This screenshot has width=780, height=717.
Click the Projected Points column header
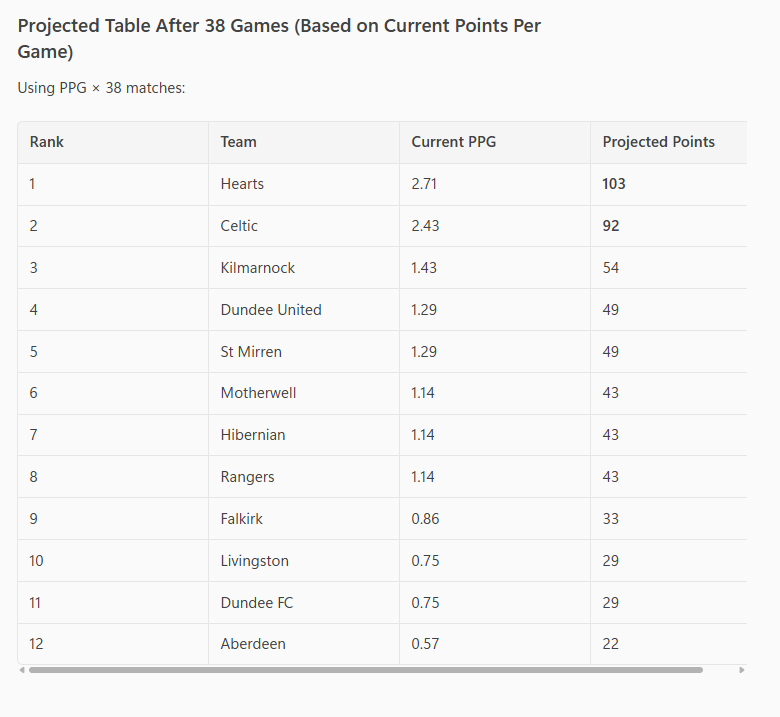pyautogui.click(x=658, y=142)
